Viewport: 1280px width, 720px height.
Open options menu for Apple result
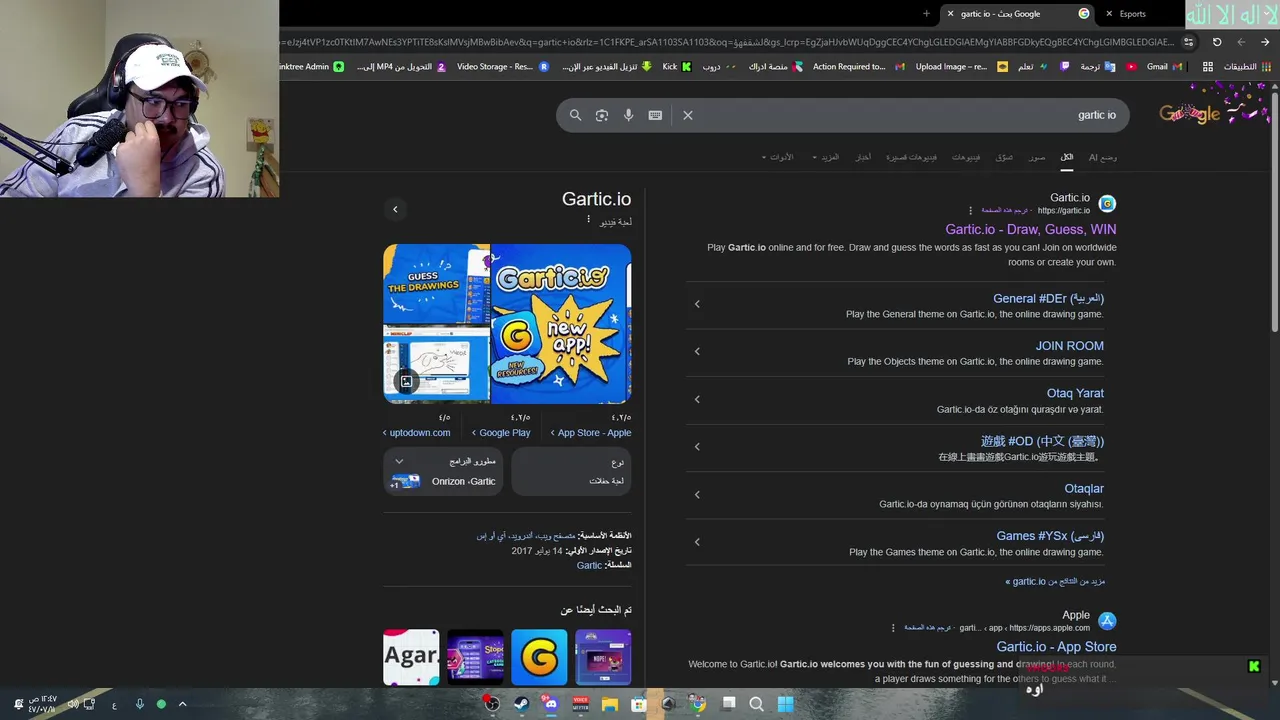tap(893, 628)
